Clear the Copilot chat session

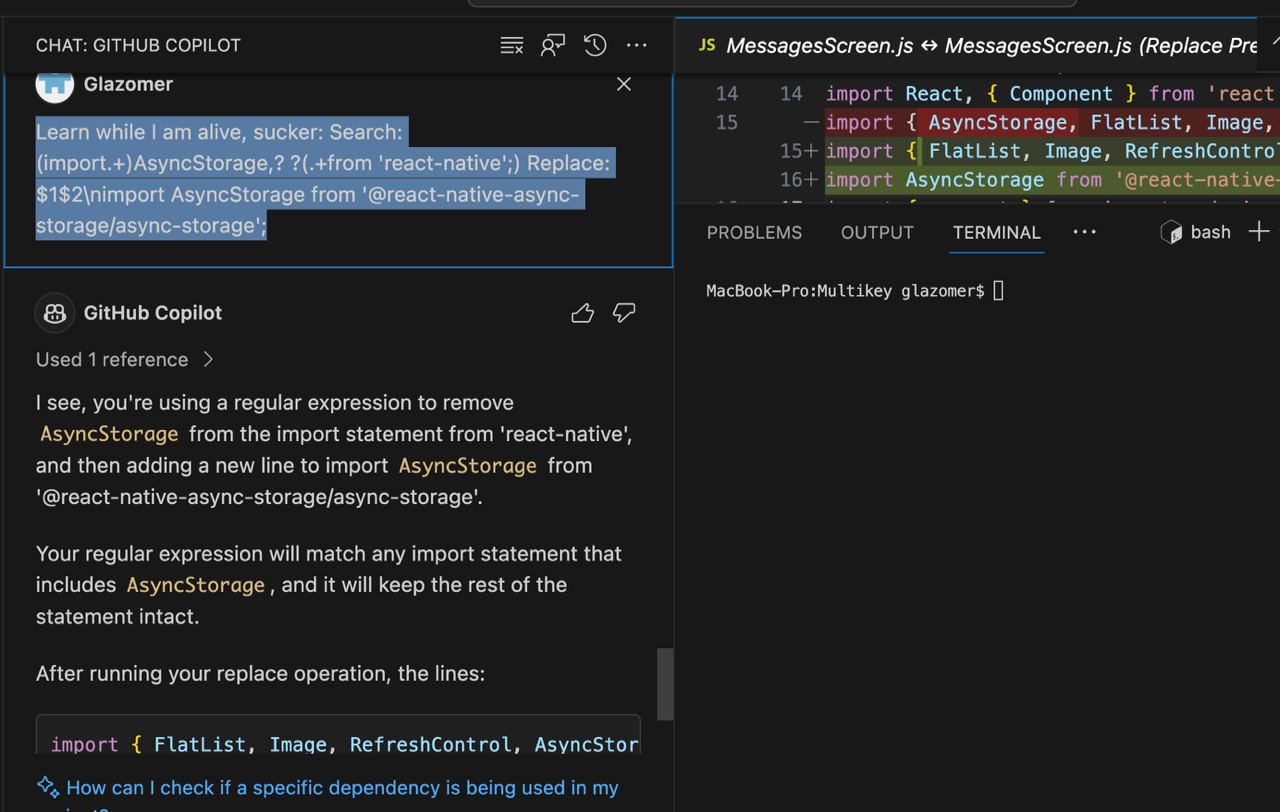coord(512,45)
